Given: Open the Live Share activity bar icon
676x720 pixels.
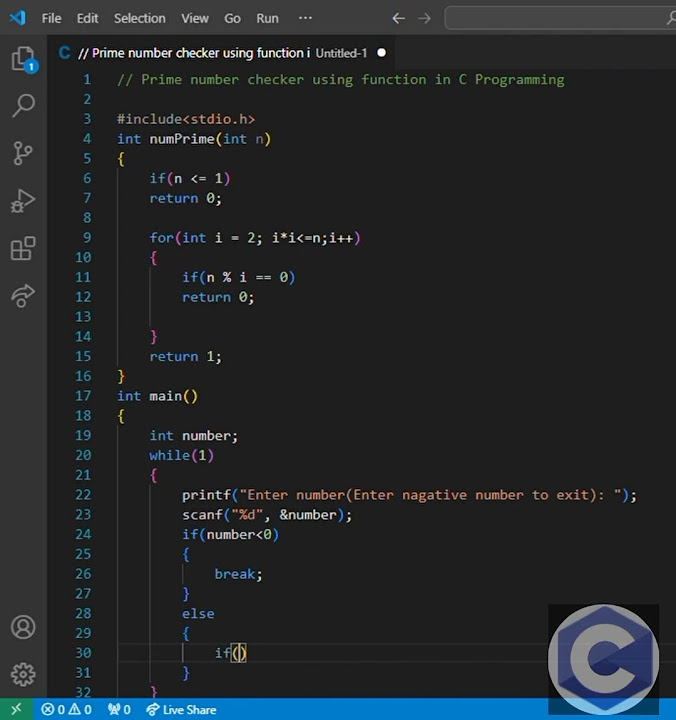Looking at the screenshot, I should [23, 295].
